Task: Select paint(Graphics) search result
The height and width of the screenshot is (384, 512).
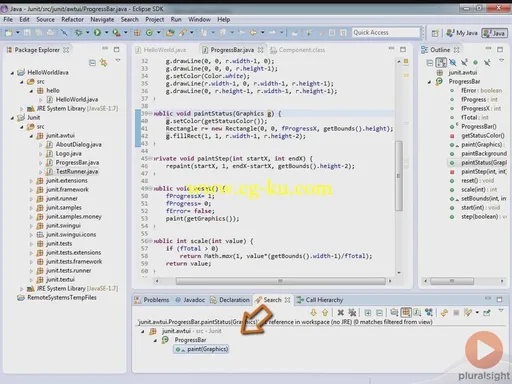Action: click(x=202, y=349)
